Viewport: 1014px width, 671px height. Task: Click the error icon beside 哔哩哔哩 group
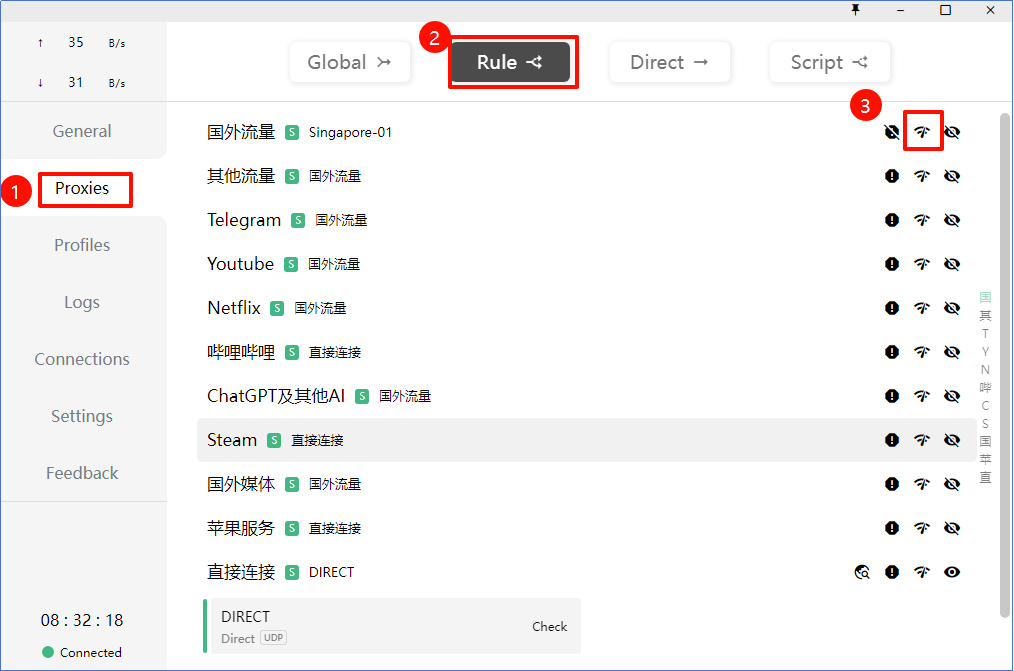point(891,351)
